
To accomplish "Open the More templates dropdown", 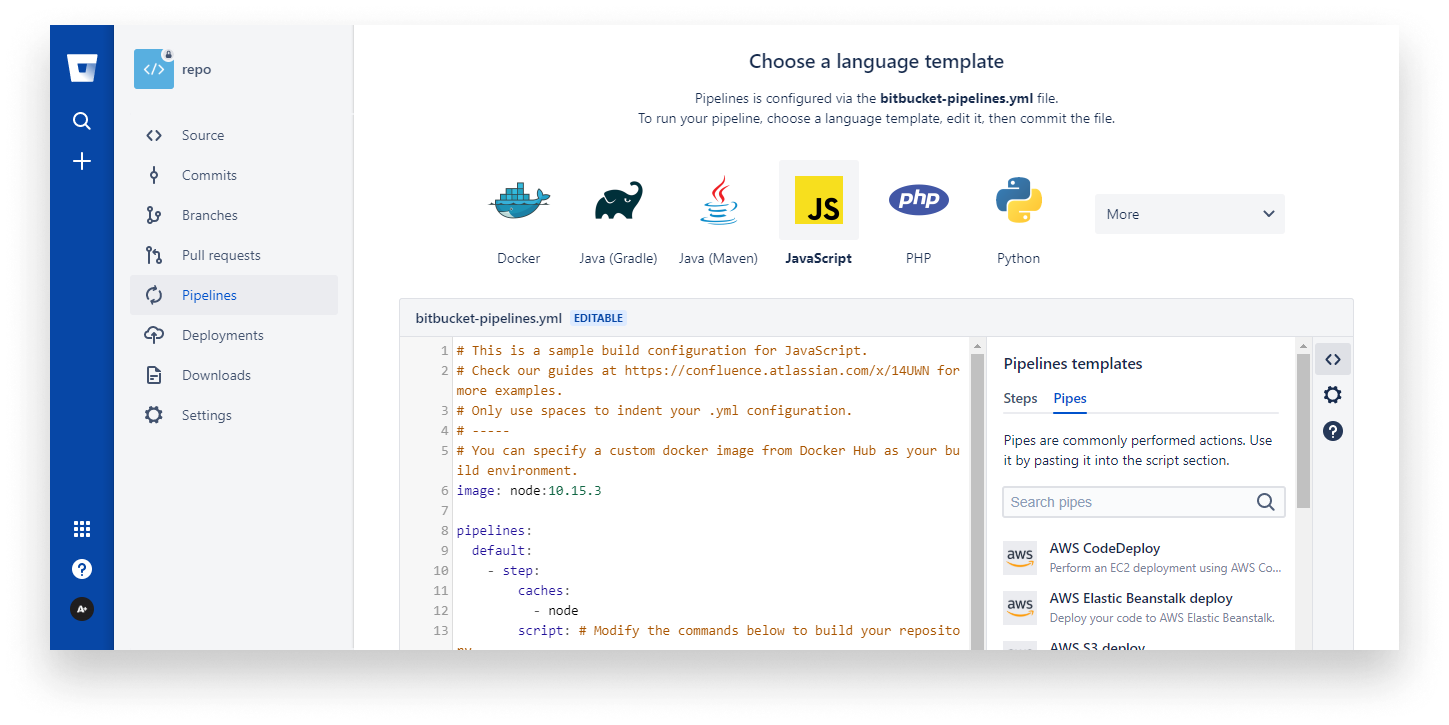I will 1190,214.
